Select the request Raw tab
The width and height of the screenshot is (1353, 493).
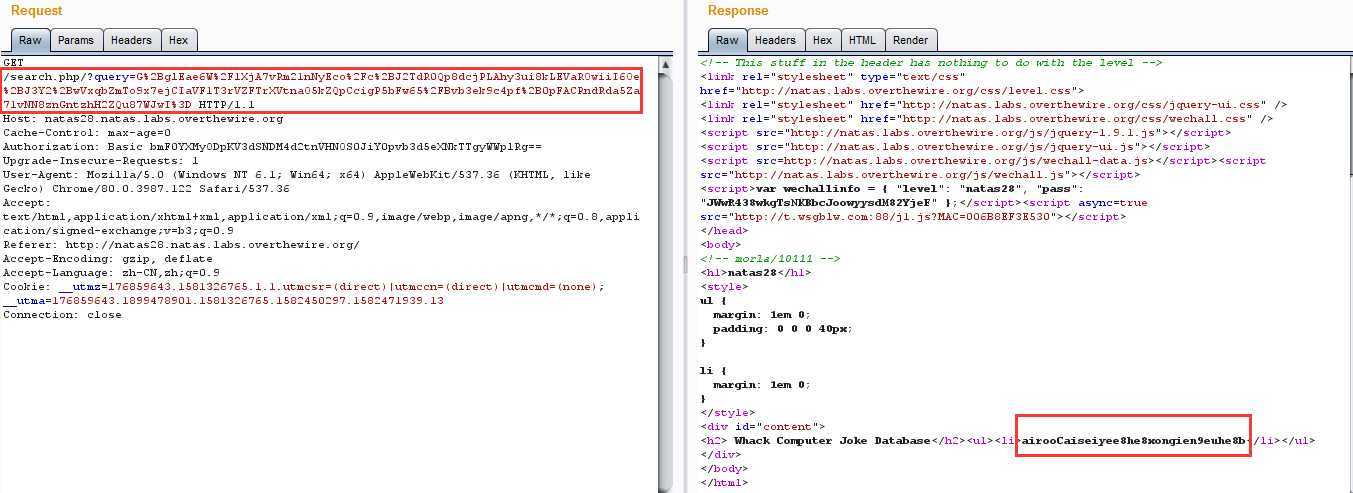pos(30,40)
